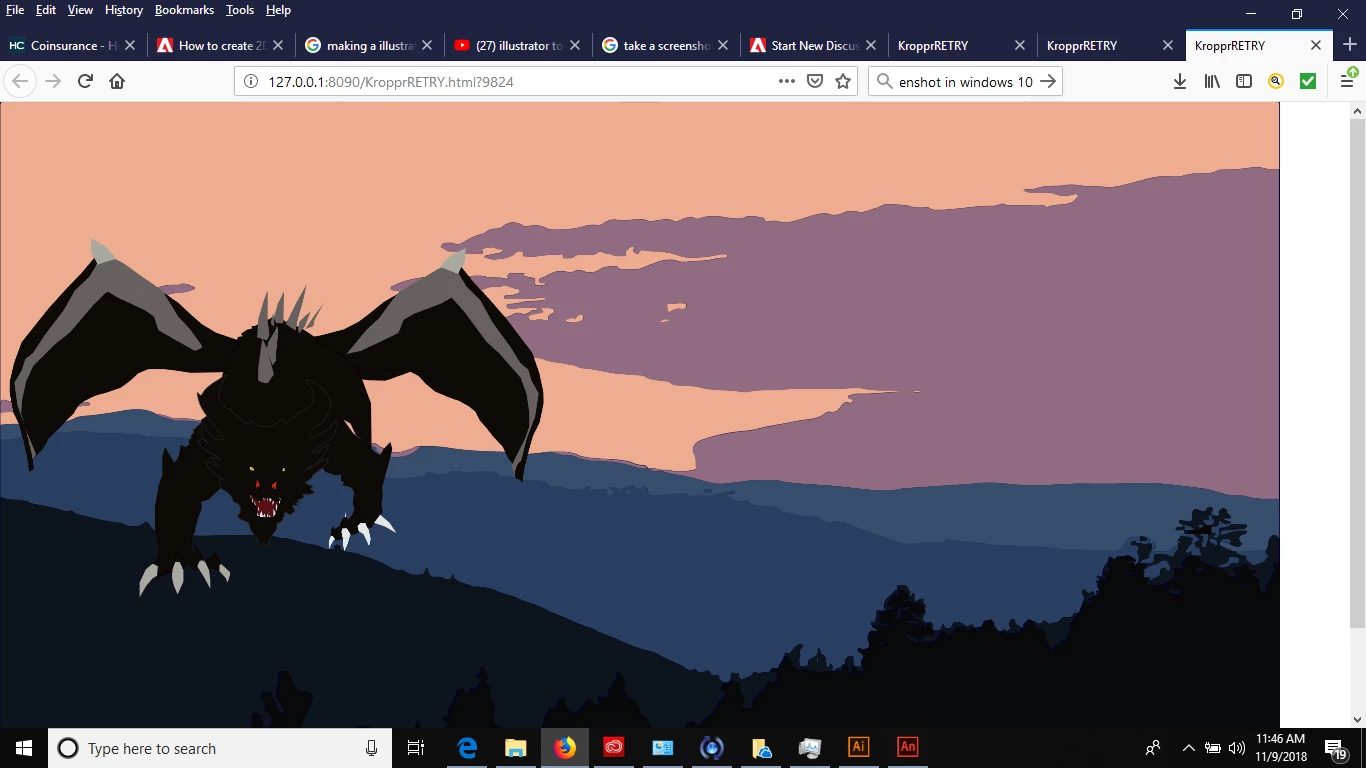The image size is (1366, 768).
Task: Open the Library bookmarks panel
Action: click(1212, 81)
